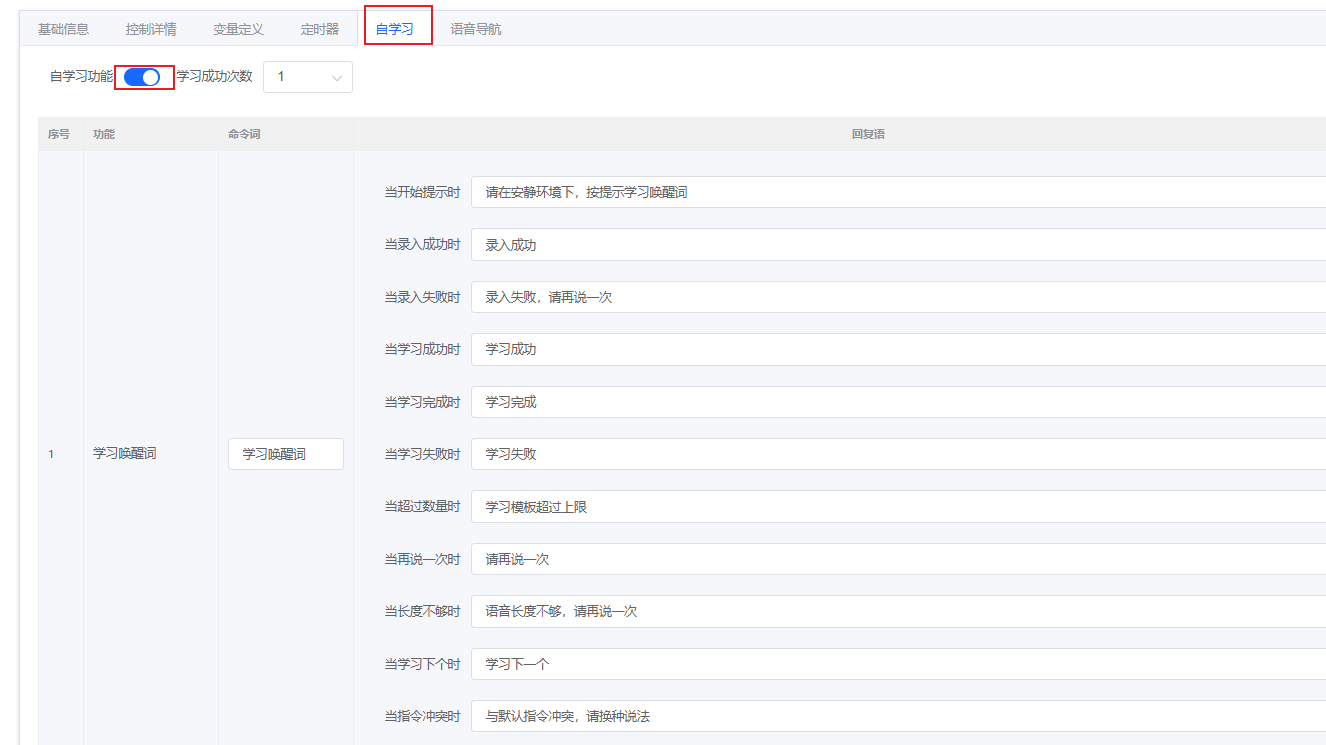The width and height of the screenshot is (1326, 745).
Task: Click the 学习失败 reply field
Action: point(700,453)
